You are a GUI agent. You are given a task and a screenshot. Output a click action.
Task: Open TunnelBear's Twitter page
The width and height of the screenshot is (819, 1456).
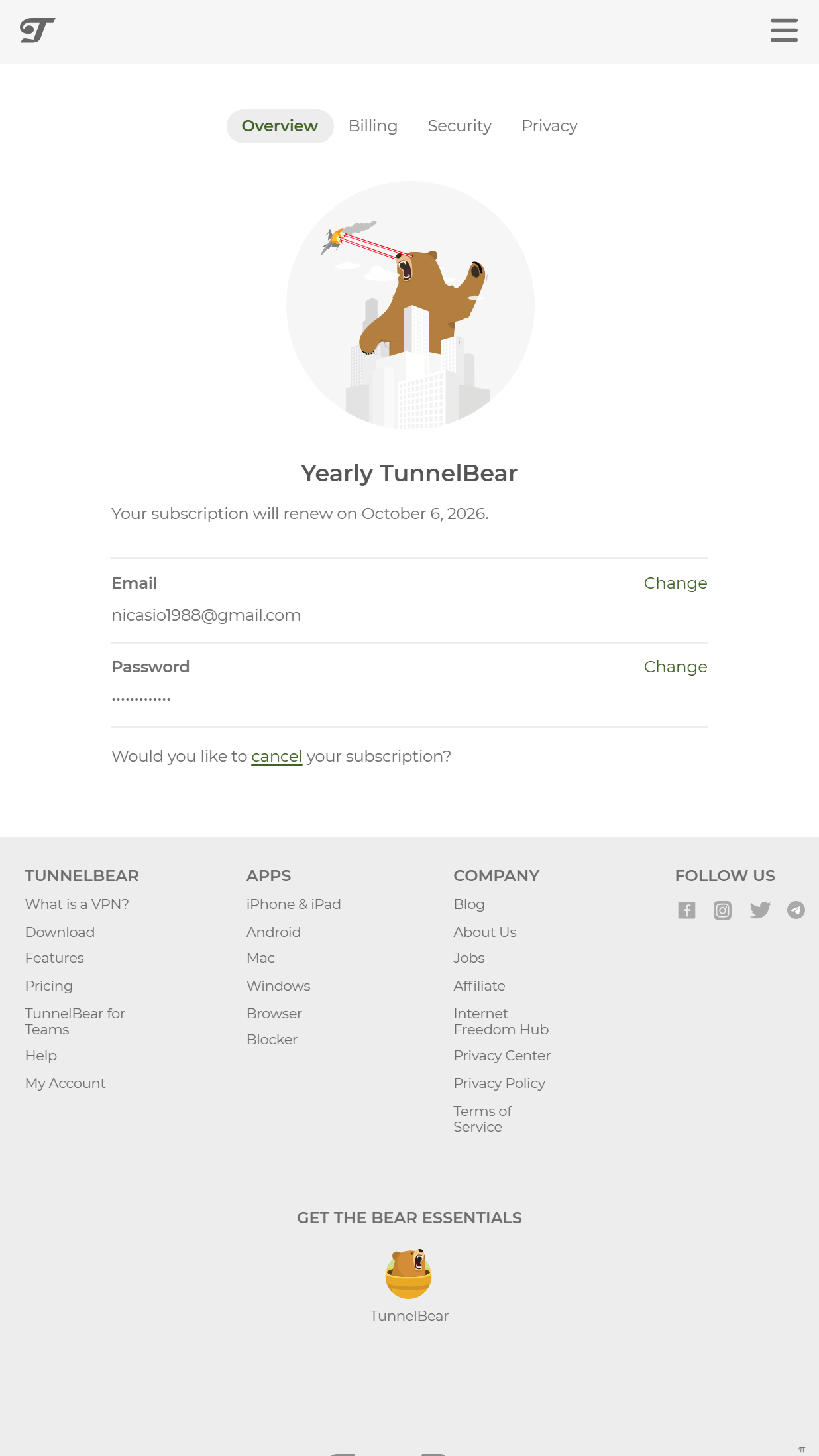tap(759, 910)
